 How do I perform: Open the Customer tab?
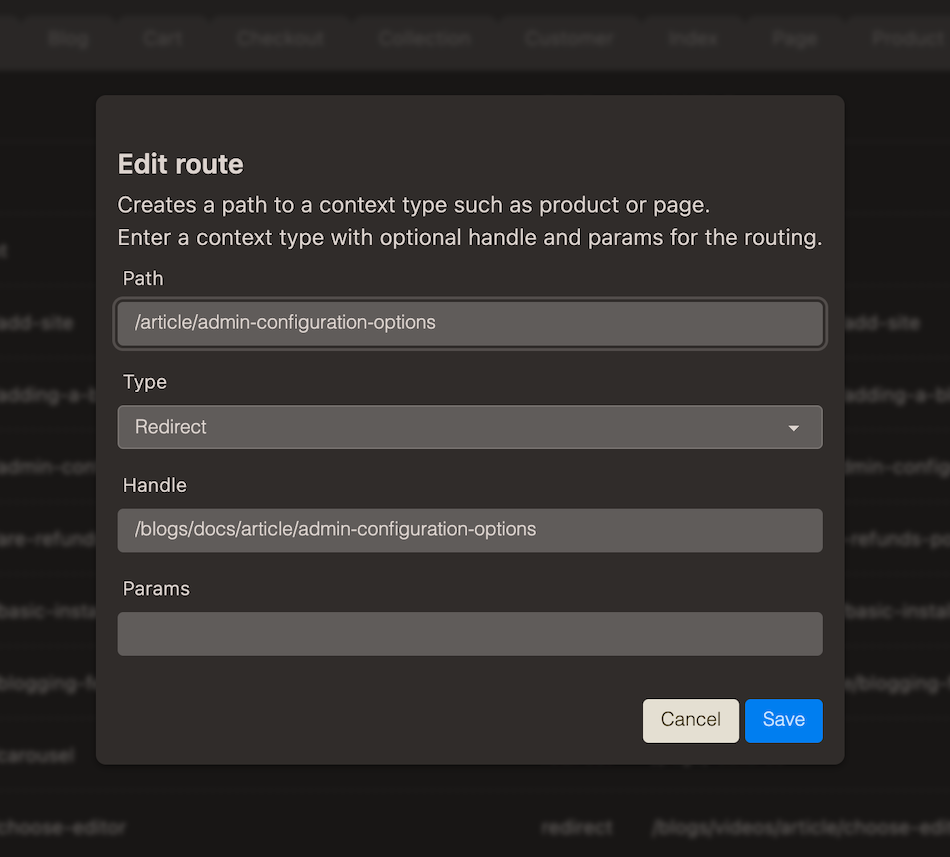pyautogui.click(x=569, y=39)
